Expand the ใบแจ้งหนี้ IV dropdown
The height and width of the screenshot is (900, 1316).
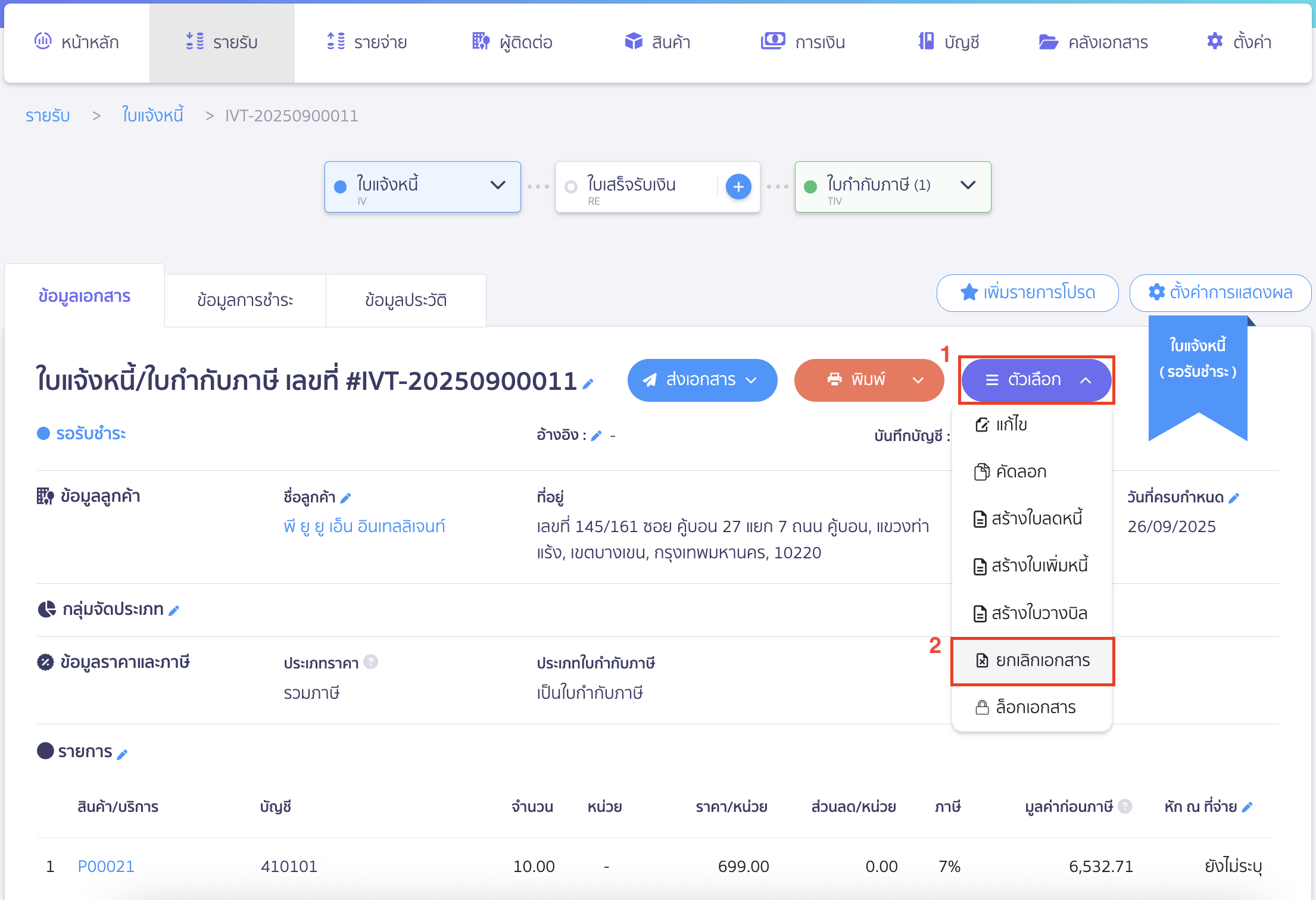(498, 185)
